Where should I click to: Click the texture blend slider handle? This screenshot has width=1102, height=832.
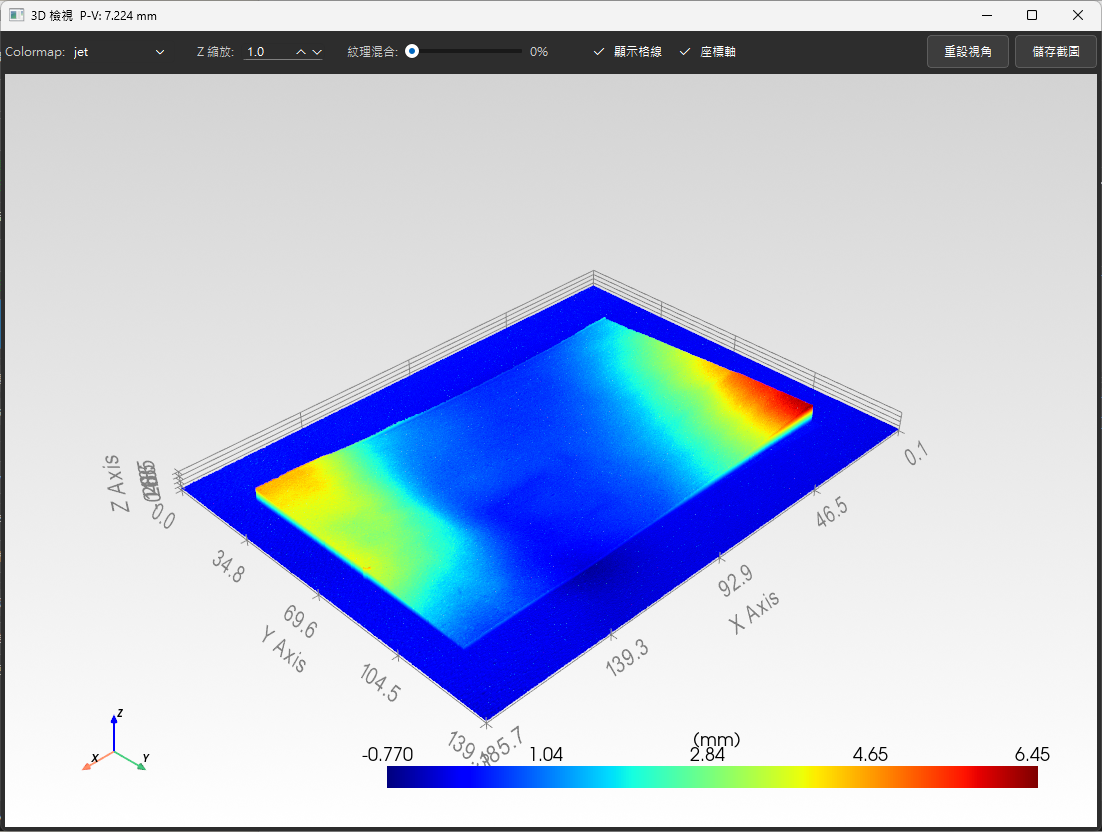coord(412,51)
